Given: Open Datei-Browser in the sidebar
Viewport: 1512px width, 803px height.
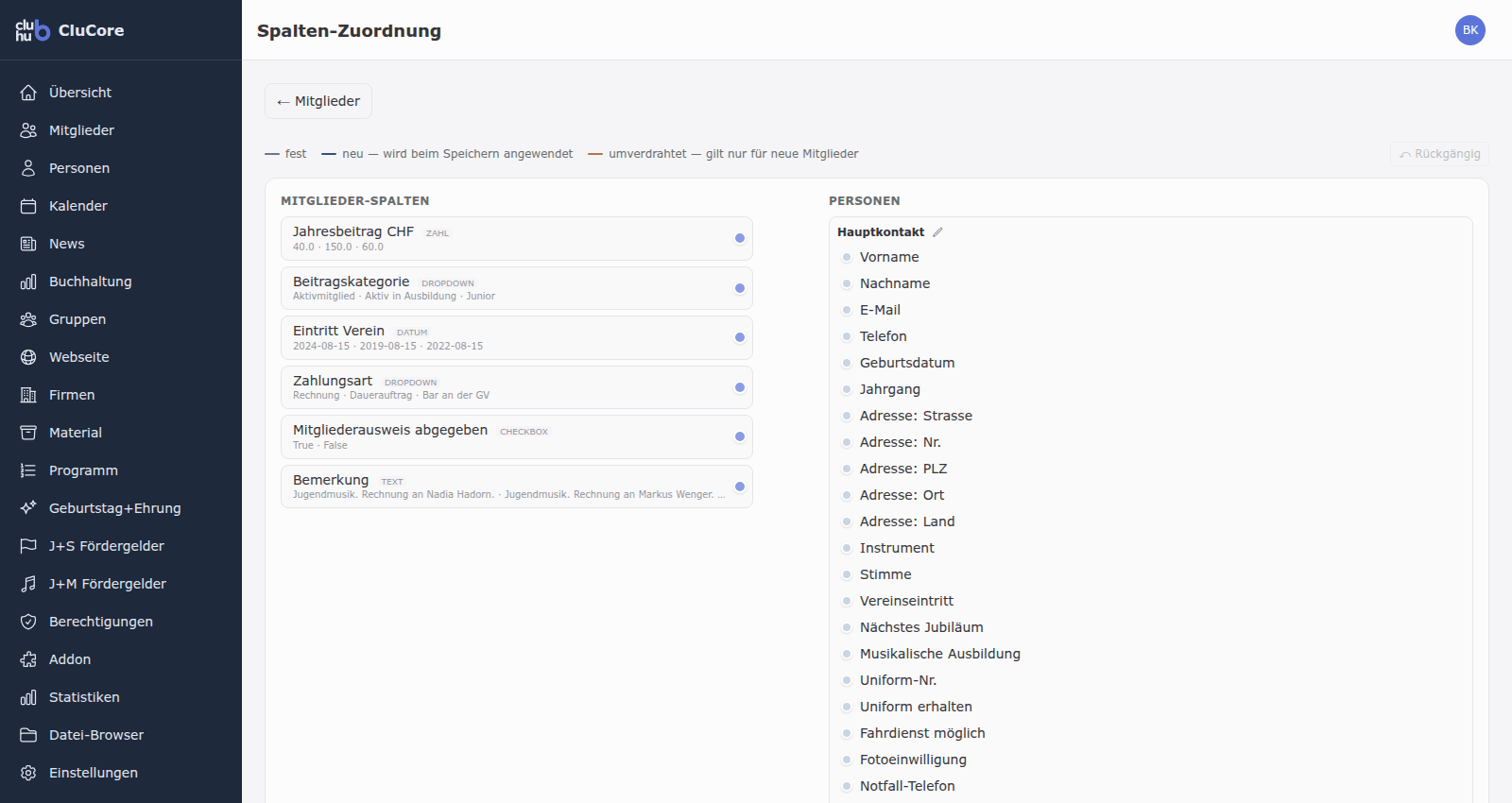Looking at the screenshot, I should (121, 735).
